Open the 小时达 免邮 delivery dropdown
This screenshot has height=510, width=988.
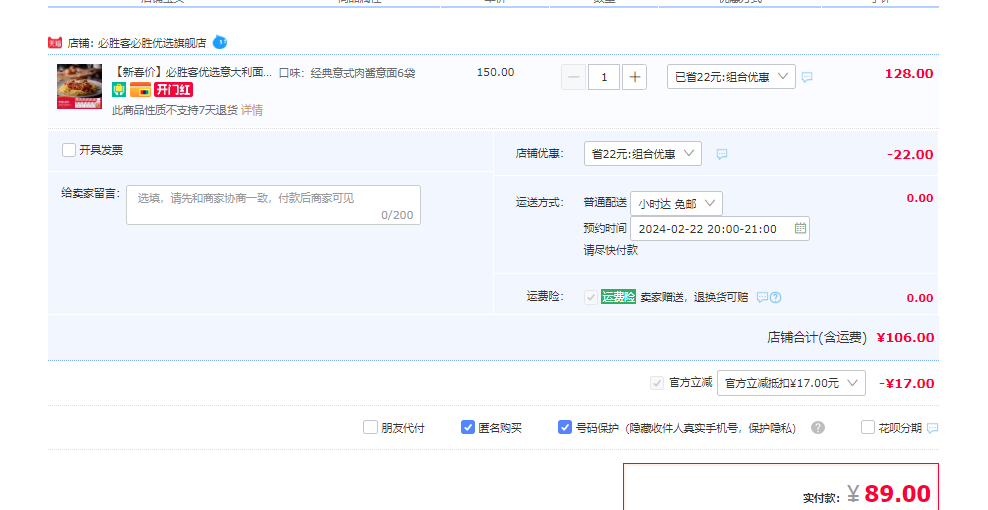(676, 204)
